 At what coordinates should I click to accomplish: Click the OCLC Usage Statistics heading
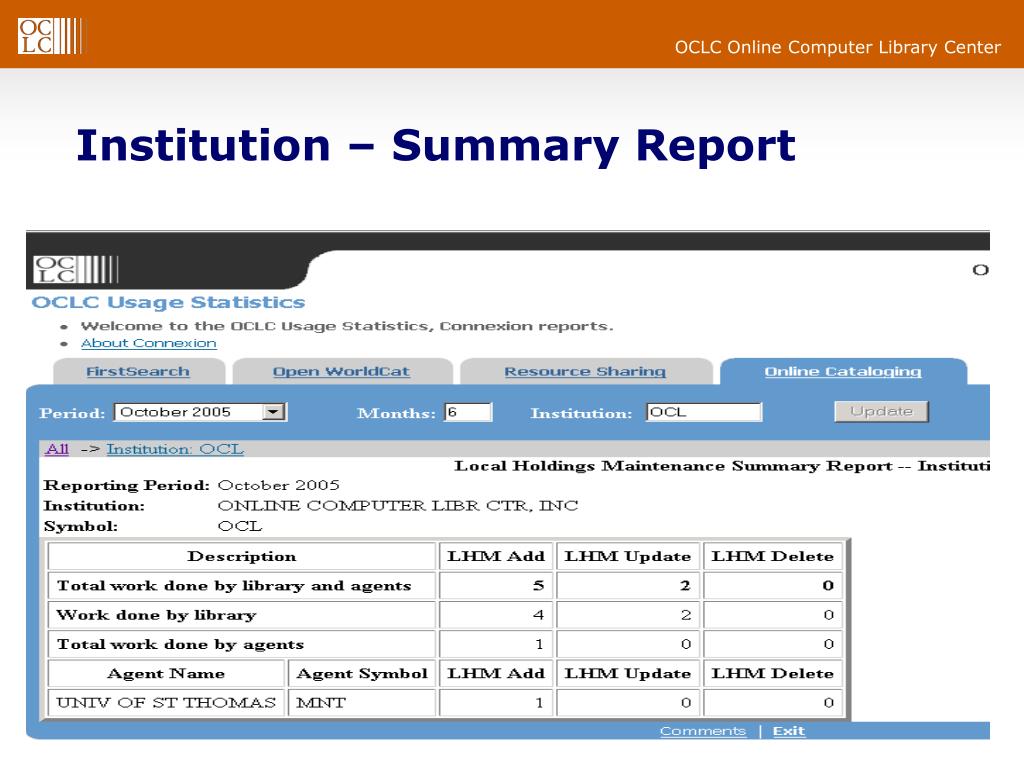tap(168, 302)
